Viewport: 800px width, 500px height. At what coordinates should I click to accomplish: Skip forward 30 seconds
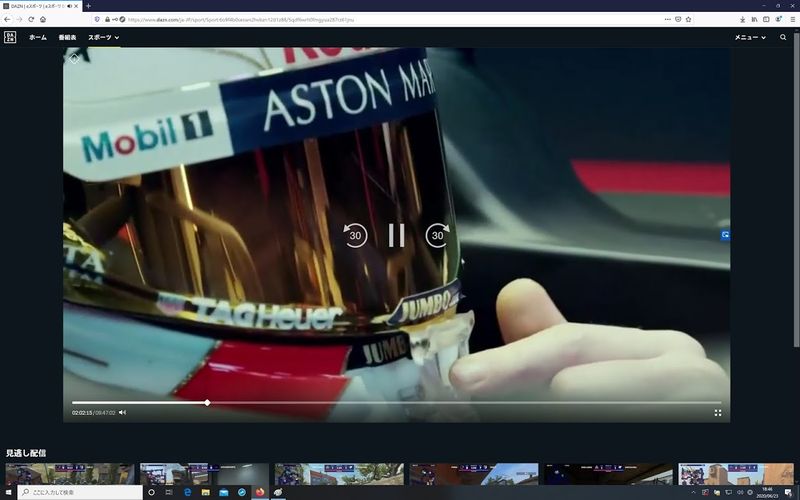438,235
